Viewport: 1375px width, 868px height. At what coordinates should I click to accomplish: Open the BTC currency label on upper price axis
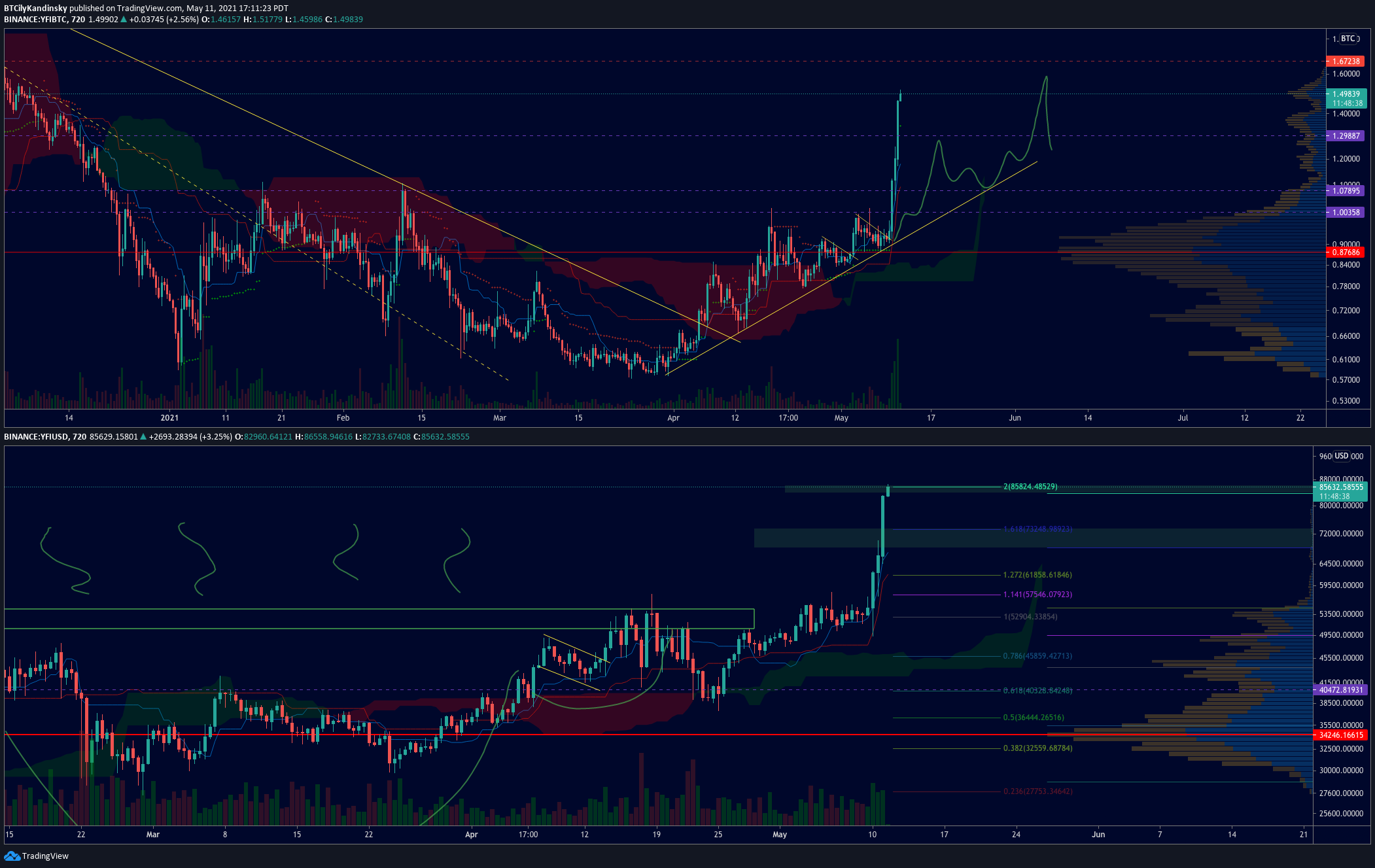point(1348,39)
